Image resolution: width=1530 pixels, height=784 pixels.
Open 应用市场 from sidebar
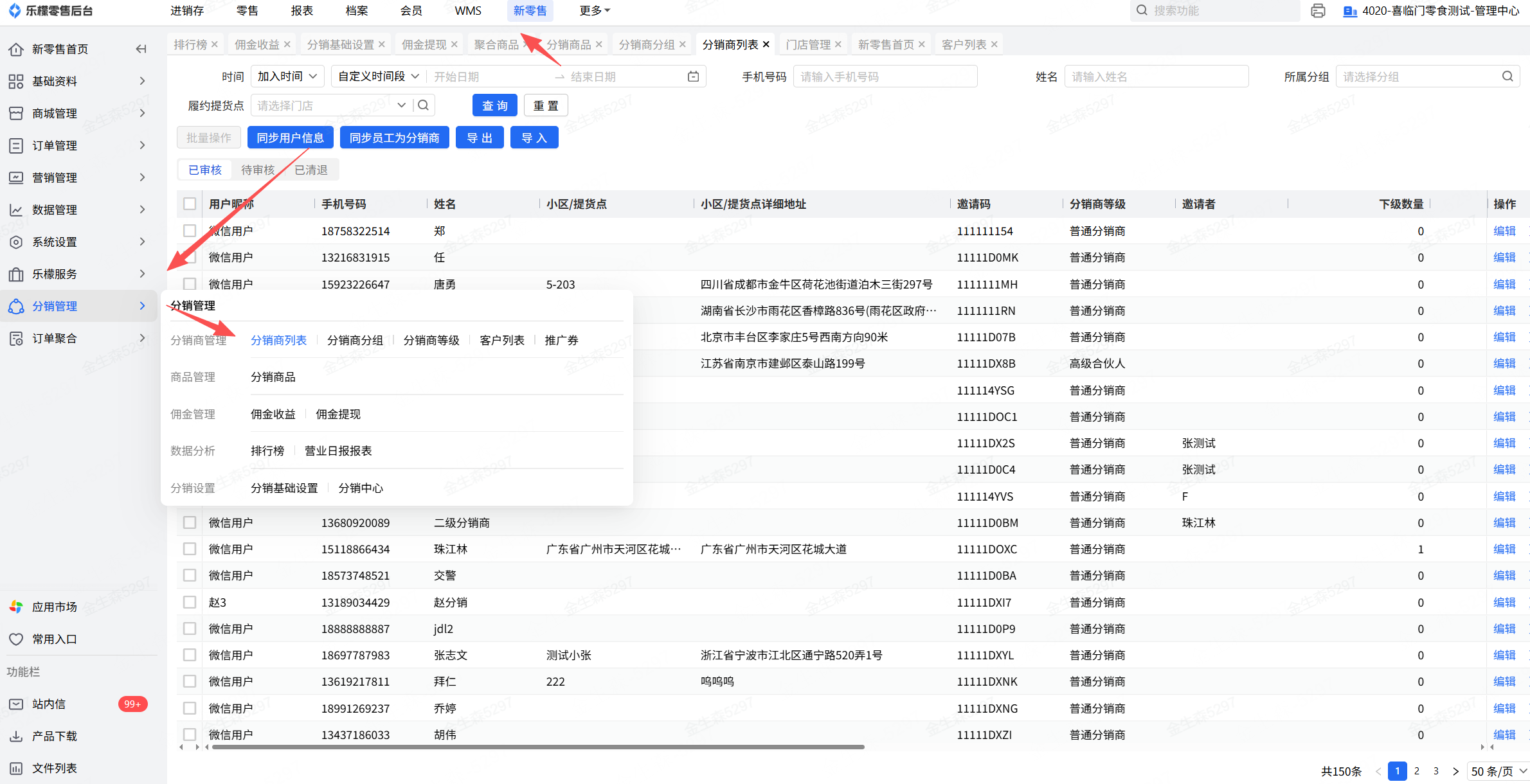[54, 607]
